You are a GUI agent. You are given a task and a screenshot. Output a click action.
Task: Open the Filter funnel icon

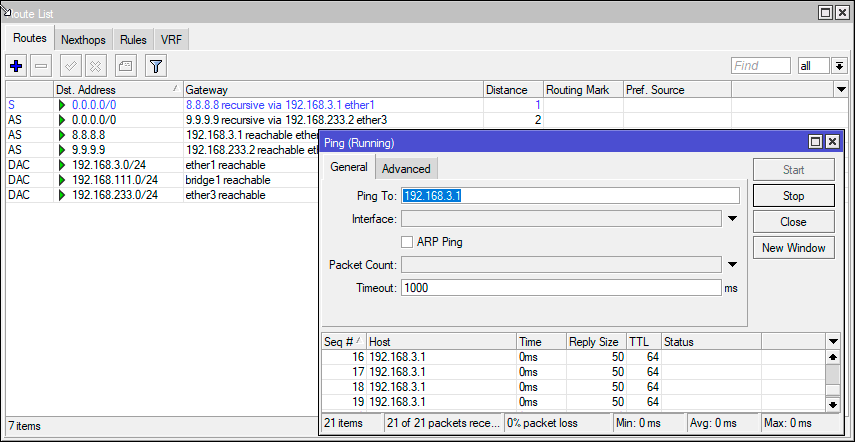(156, 66)
